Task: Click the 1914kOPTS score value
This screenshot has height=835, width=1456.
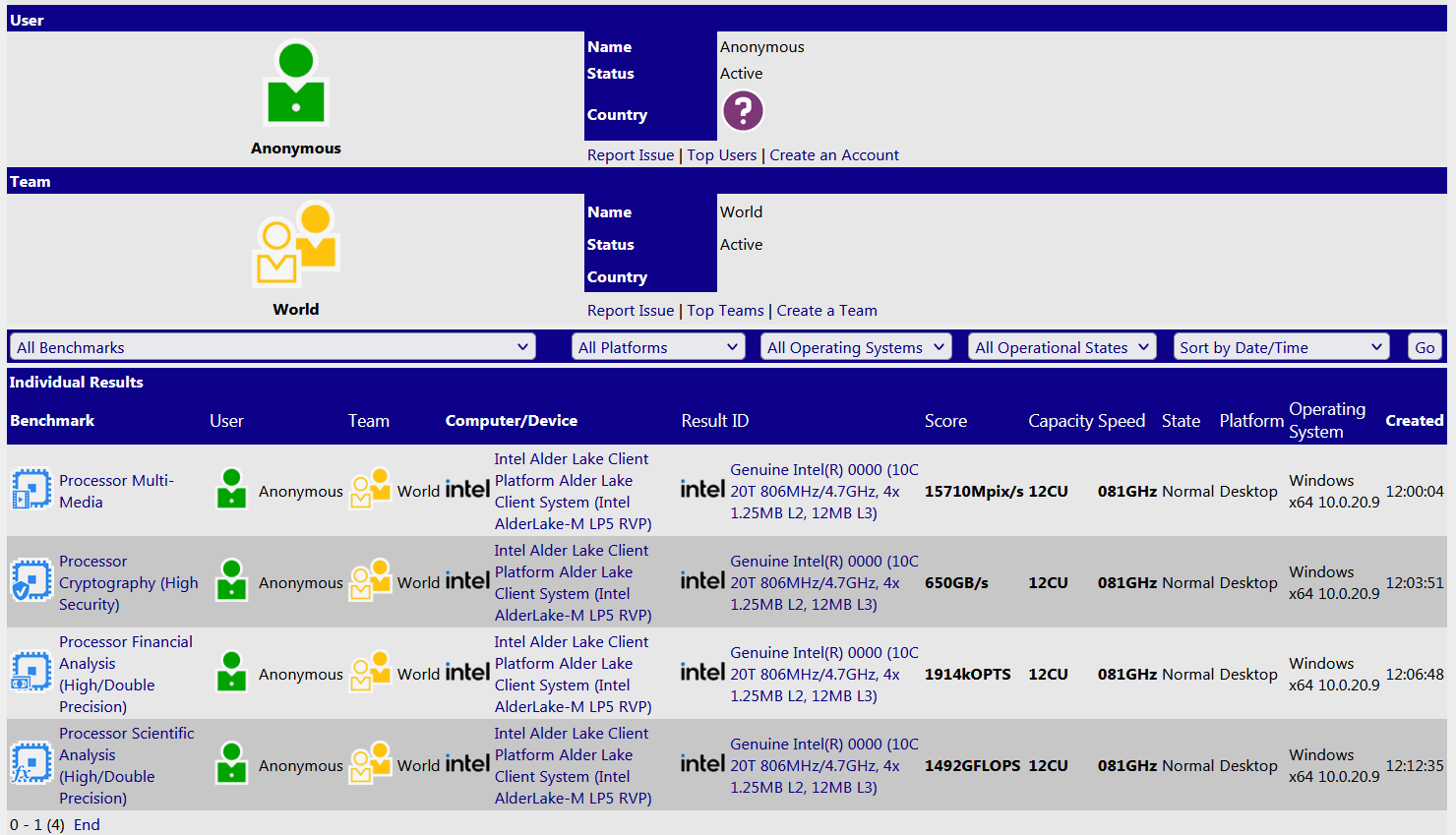Action: tap(968, 674)
